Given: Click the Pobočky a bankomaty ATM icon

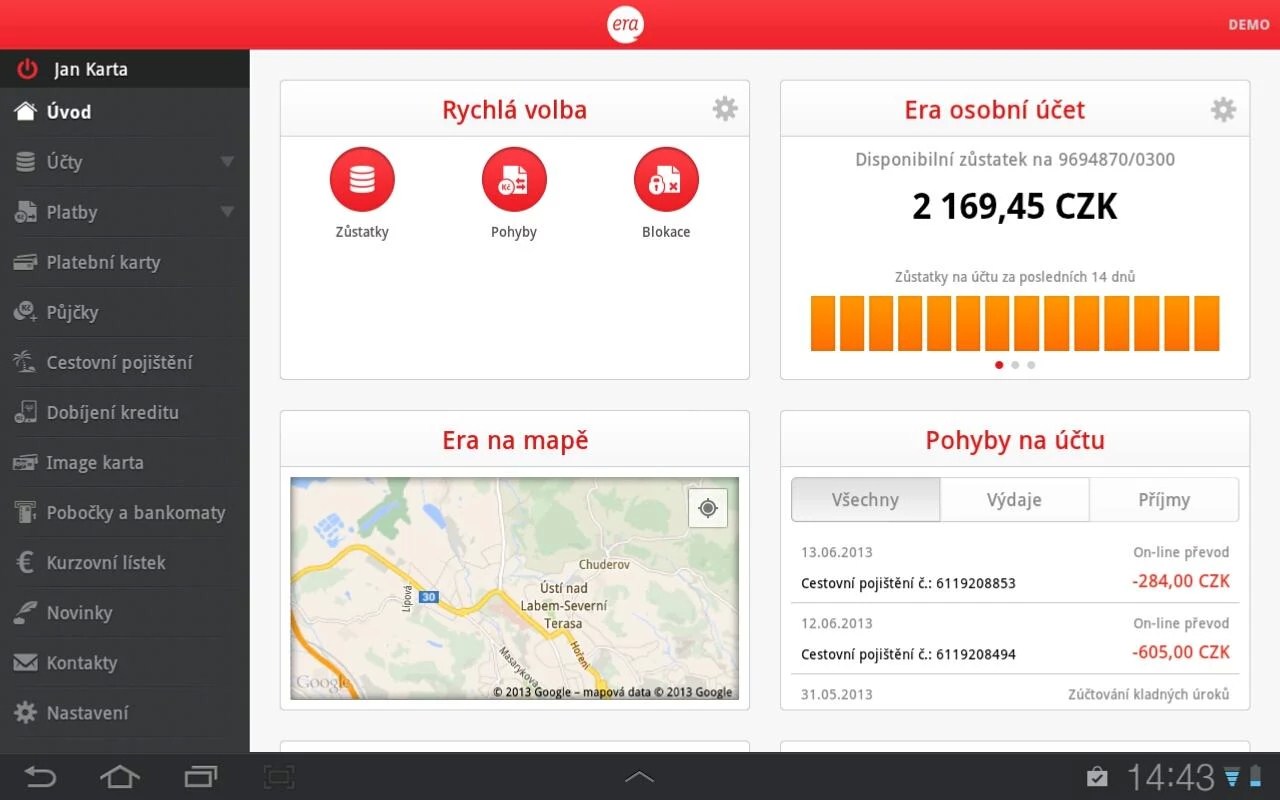Looking at the screenshot, I should (26, 512).
